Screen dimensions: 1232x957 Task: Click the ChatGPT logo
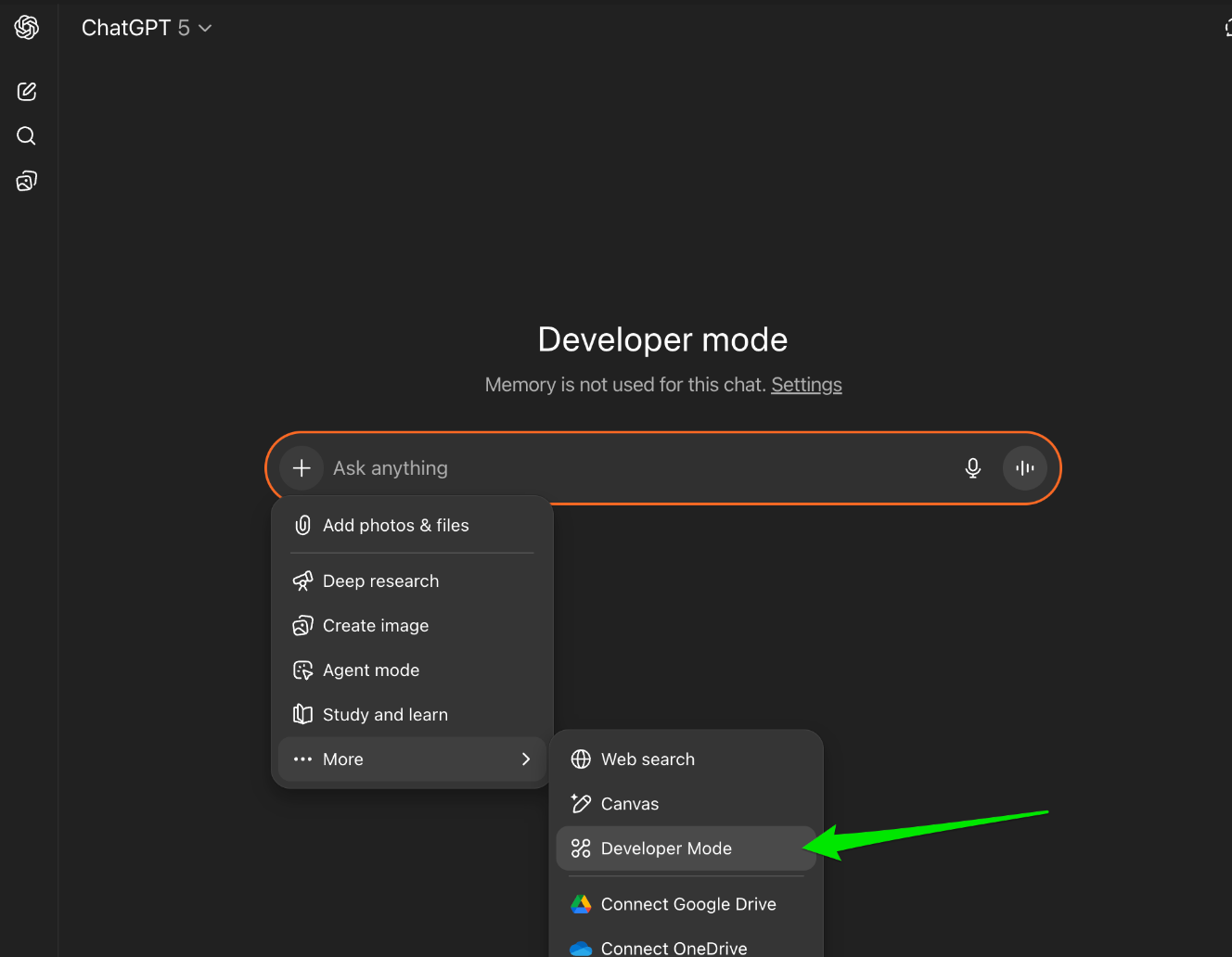click(x=26, y=27)
